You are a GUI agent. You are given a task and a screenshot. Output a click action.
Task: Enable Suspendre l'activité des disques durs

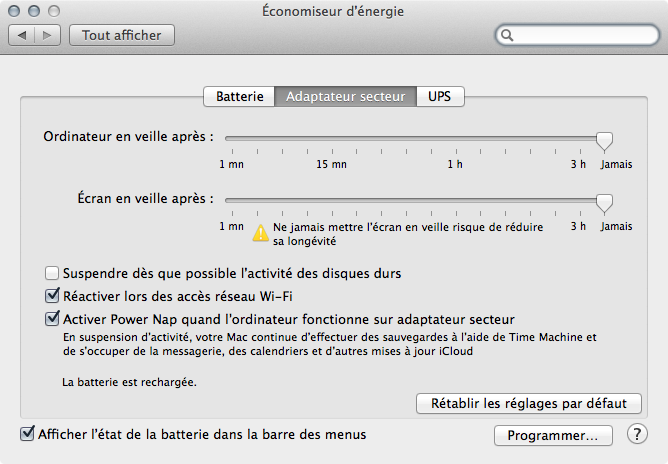pyautogui.click(x=52, y=272)
